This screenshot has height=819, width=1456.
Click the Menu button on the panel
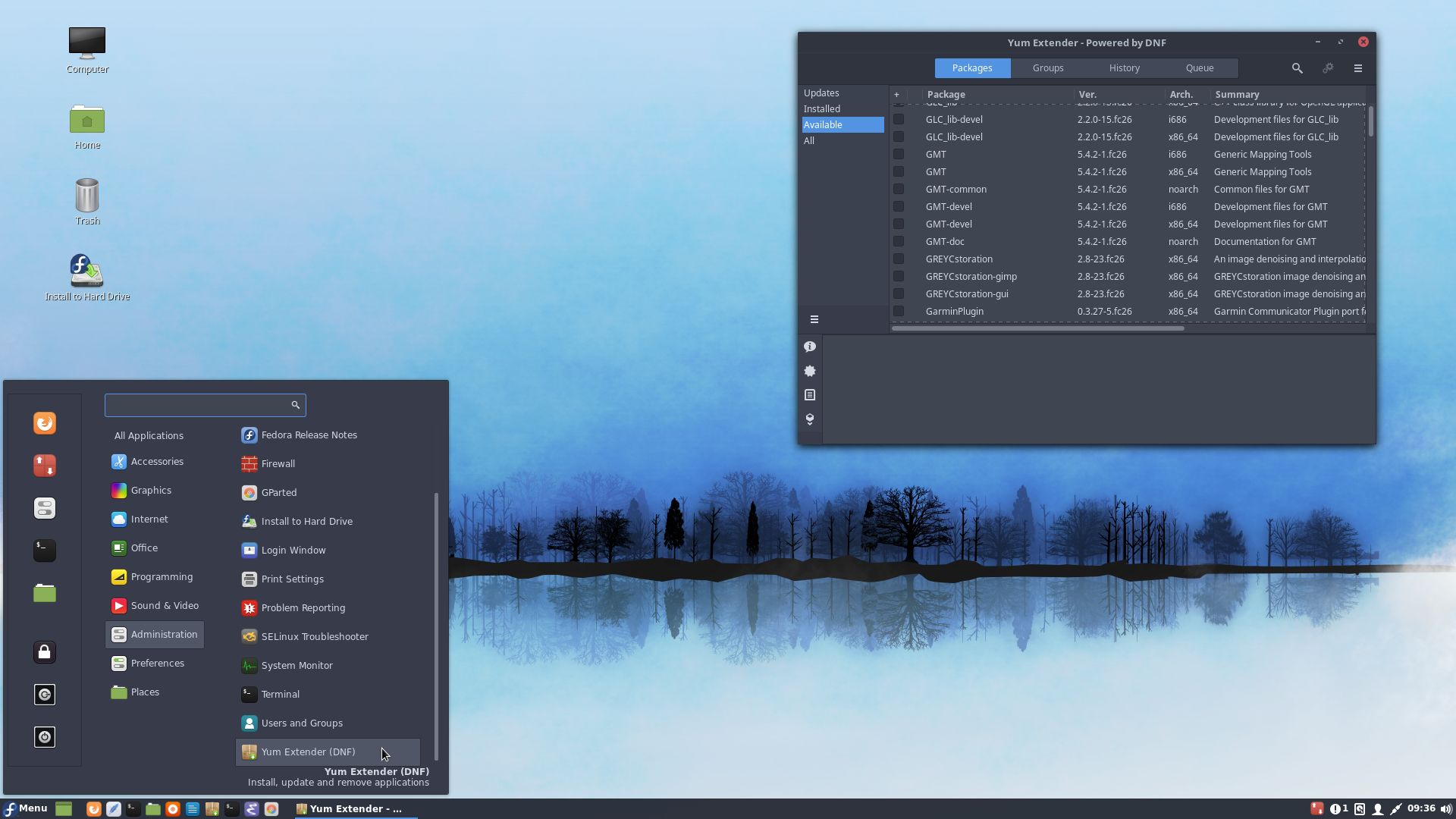[26, 809]
